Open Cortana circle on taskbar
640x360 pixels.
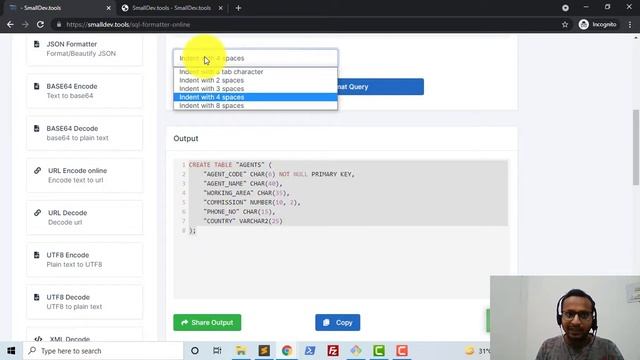pos(195,351)
